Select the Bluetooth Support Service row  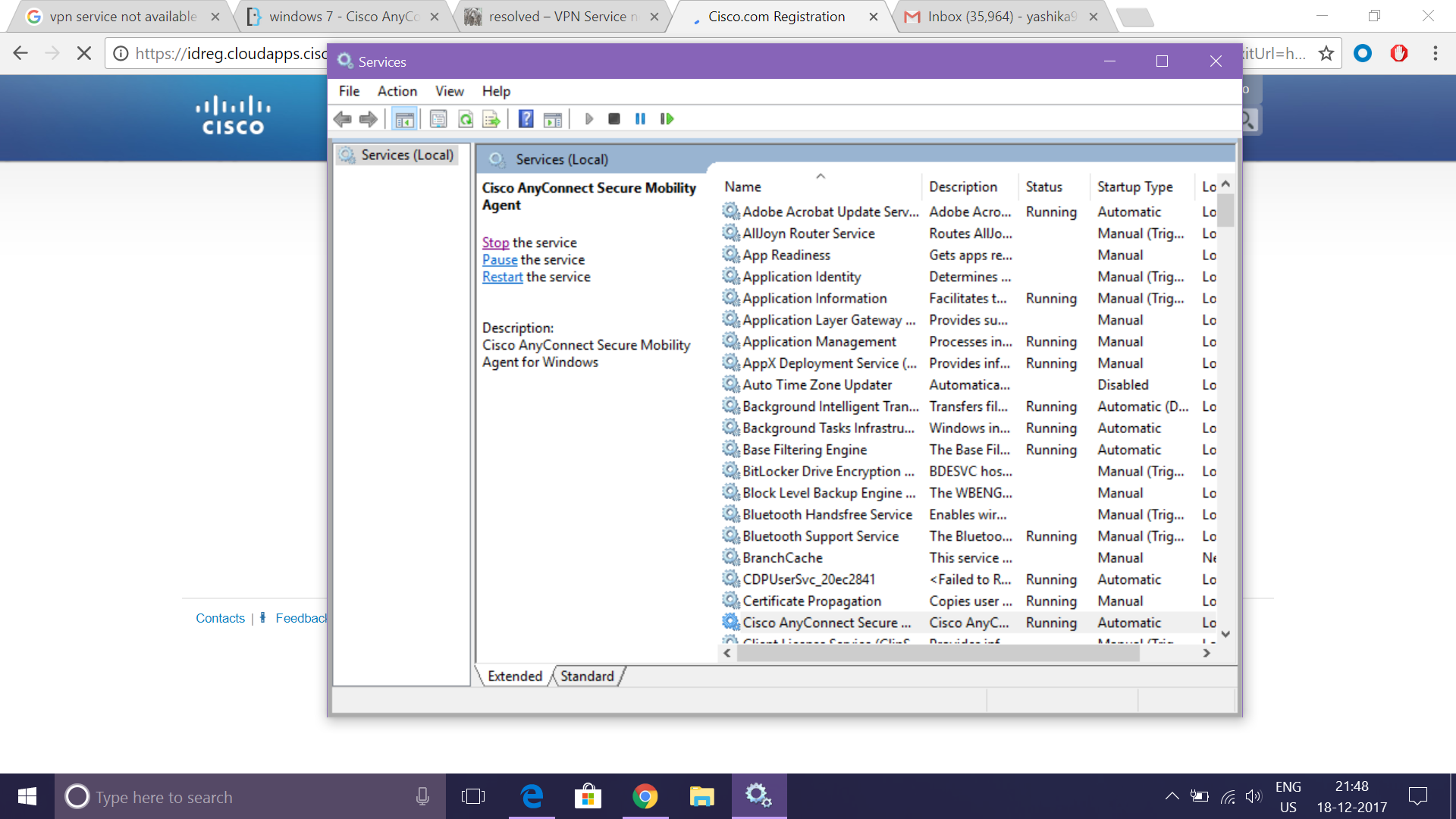pyautogui.click(x=820, y=536)
